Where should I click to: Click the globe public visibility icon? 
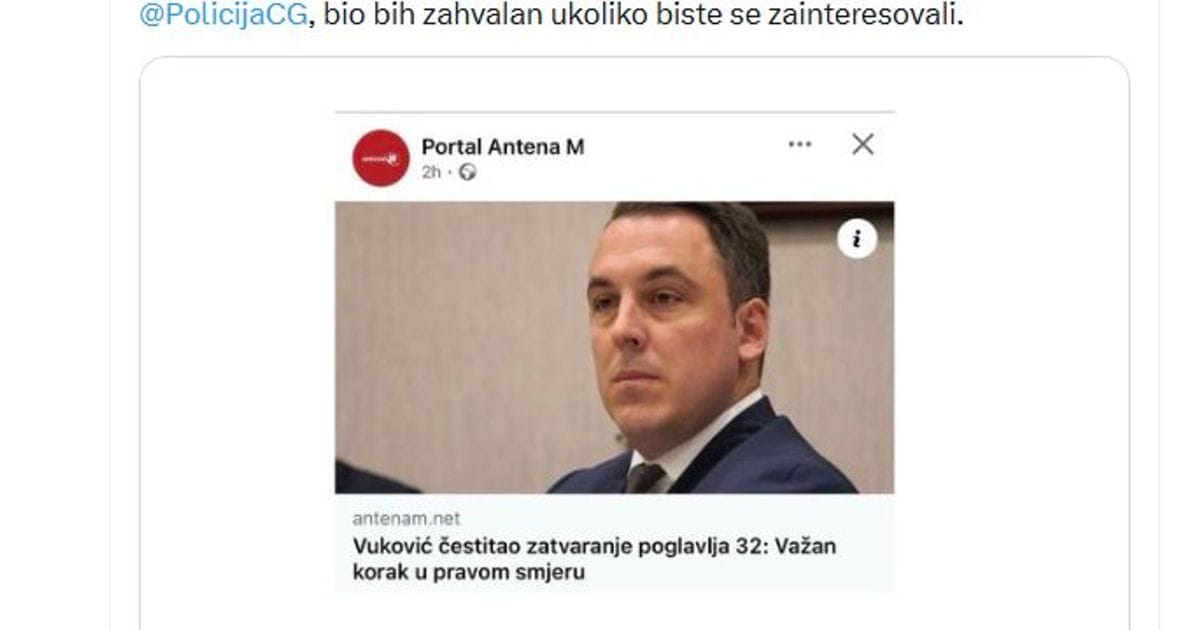(x=468, y=172)
